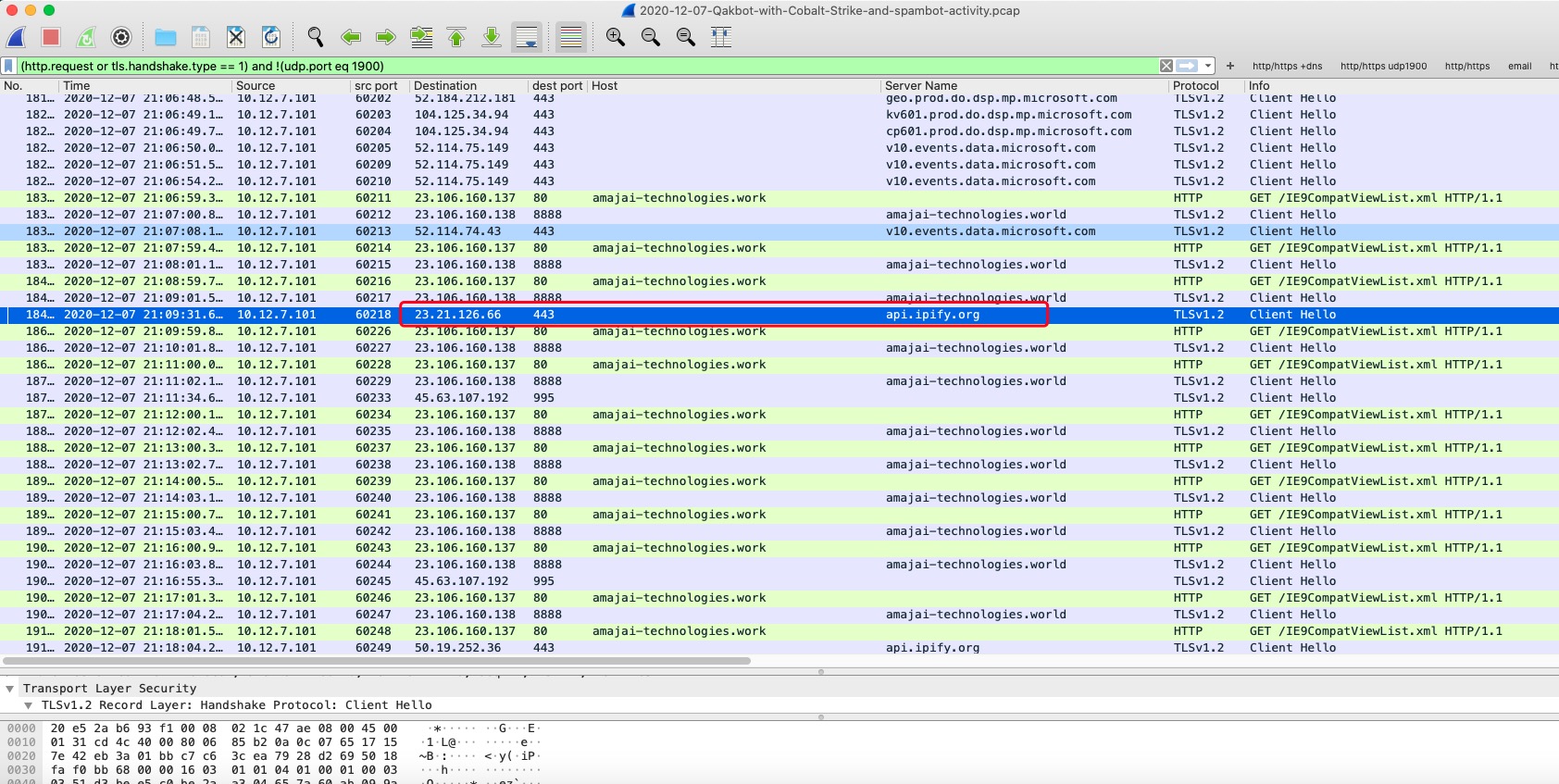
Task: Apply the 'email' filter button
Action: click(x=1519, y=66)
